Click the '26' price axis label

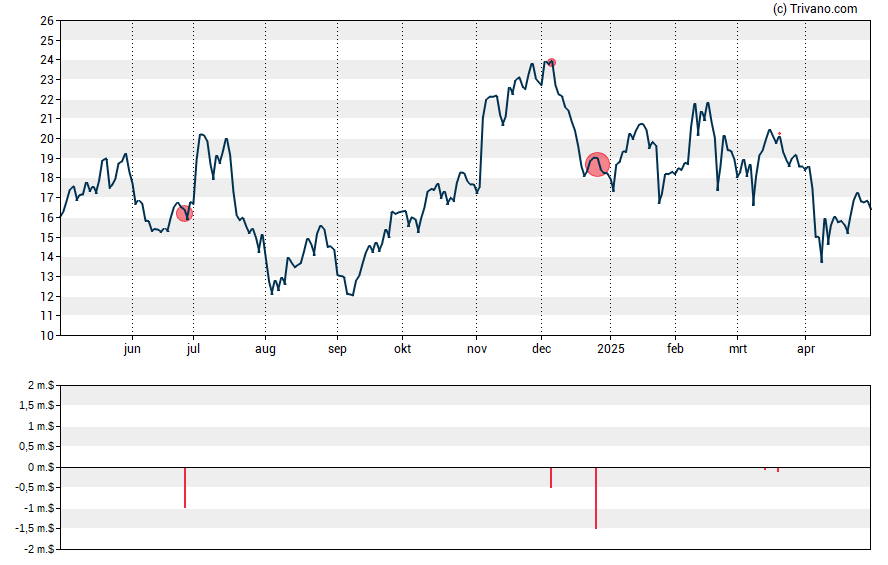[47, 21]
